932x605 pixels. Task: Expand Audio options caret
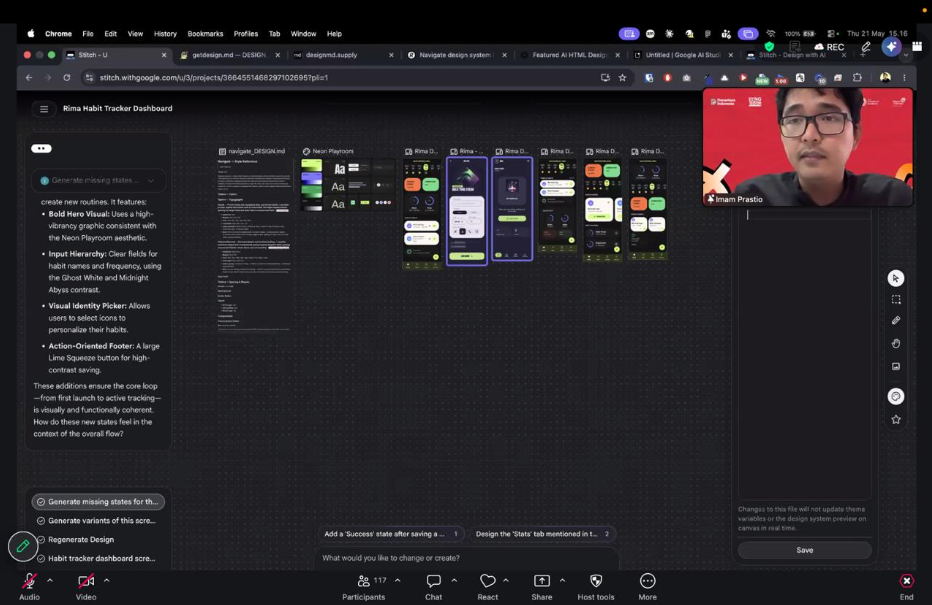point(50,580)
